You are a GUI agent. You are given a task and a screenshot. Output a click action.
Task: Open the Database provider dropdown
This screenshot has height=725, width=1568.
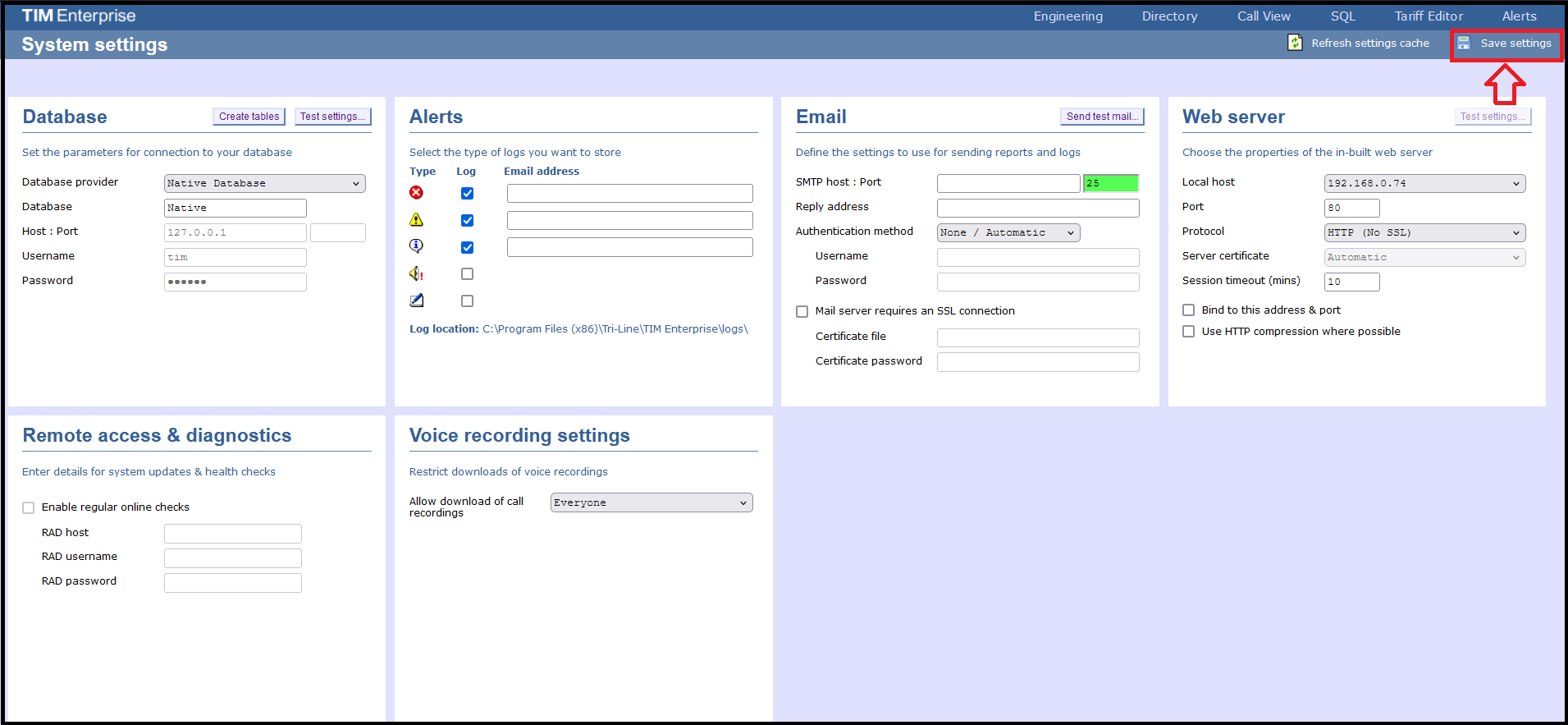[264, 184]
